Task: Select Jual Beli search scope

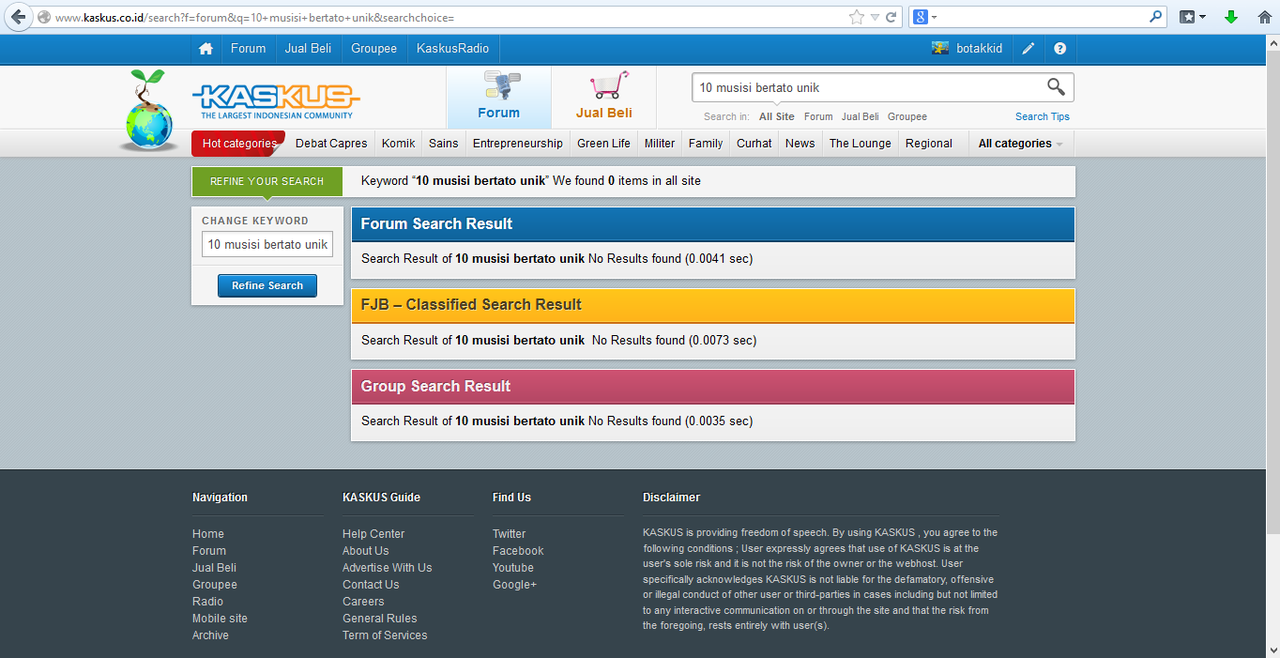Action: tap(860, 117)
